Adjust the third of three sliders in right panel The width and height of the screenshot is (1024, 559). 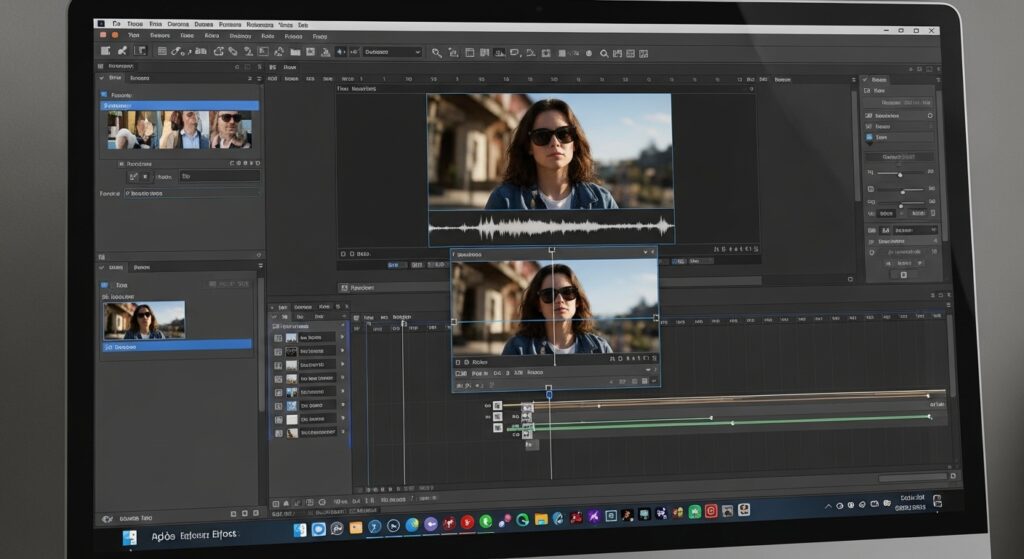[x=900, y=205]
